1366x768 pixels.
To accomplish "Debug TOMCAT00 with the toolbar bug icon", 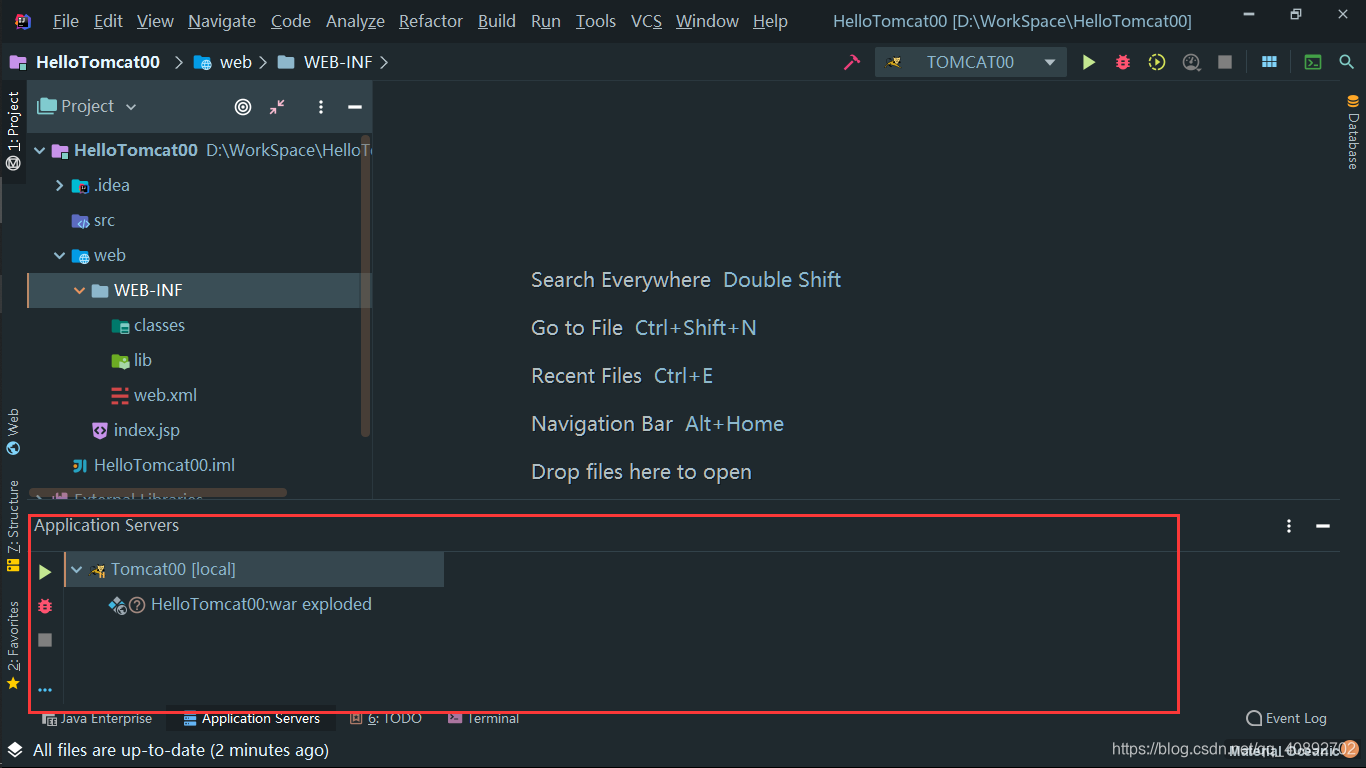I will pos(1123,62).
